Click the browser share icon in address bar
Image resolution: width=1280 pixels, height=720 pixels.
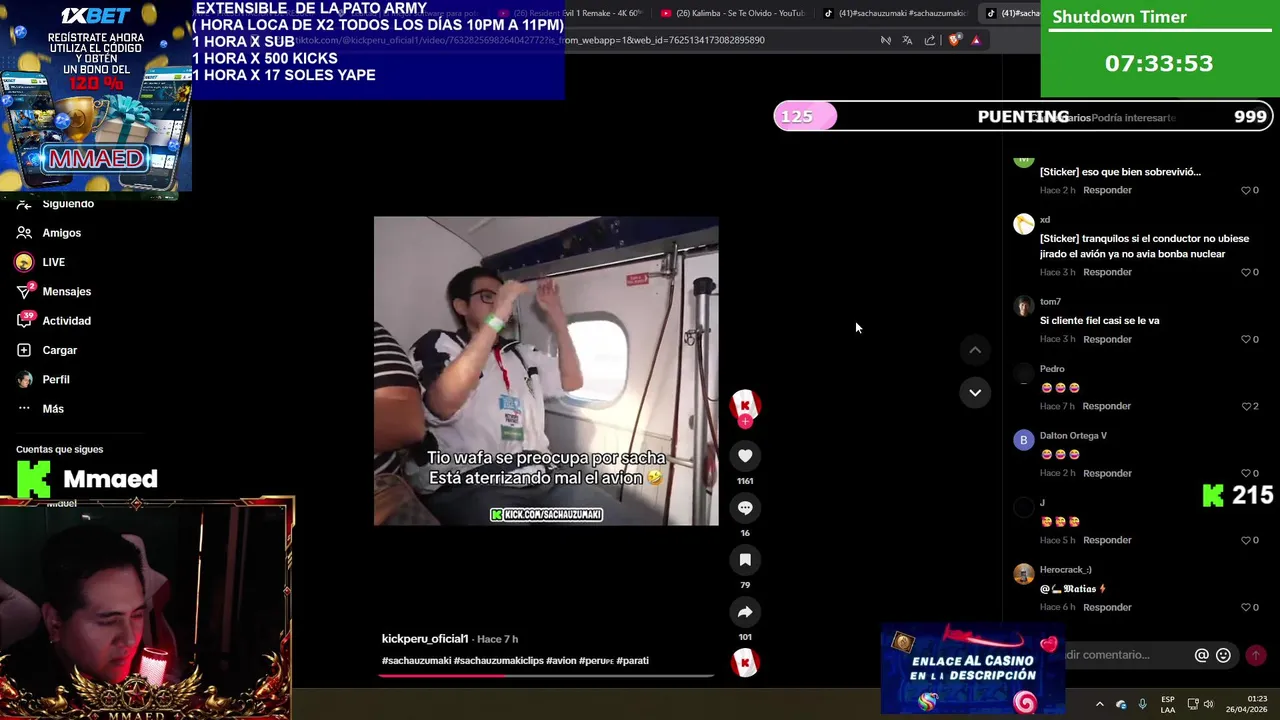pyautogui.click(x=930, y=40)
